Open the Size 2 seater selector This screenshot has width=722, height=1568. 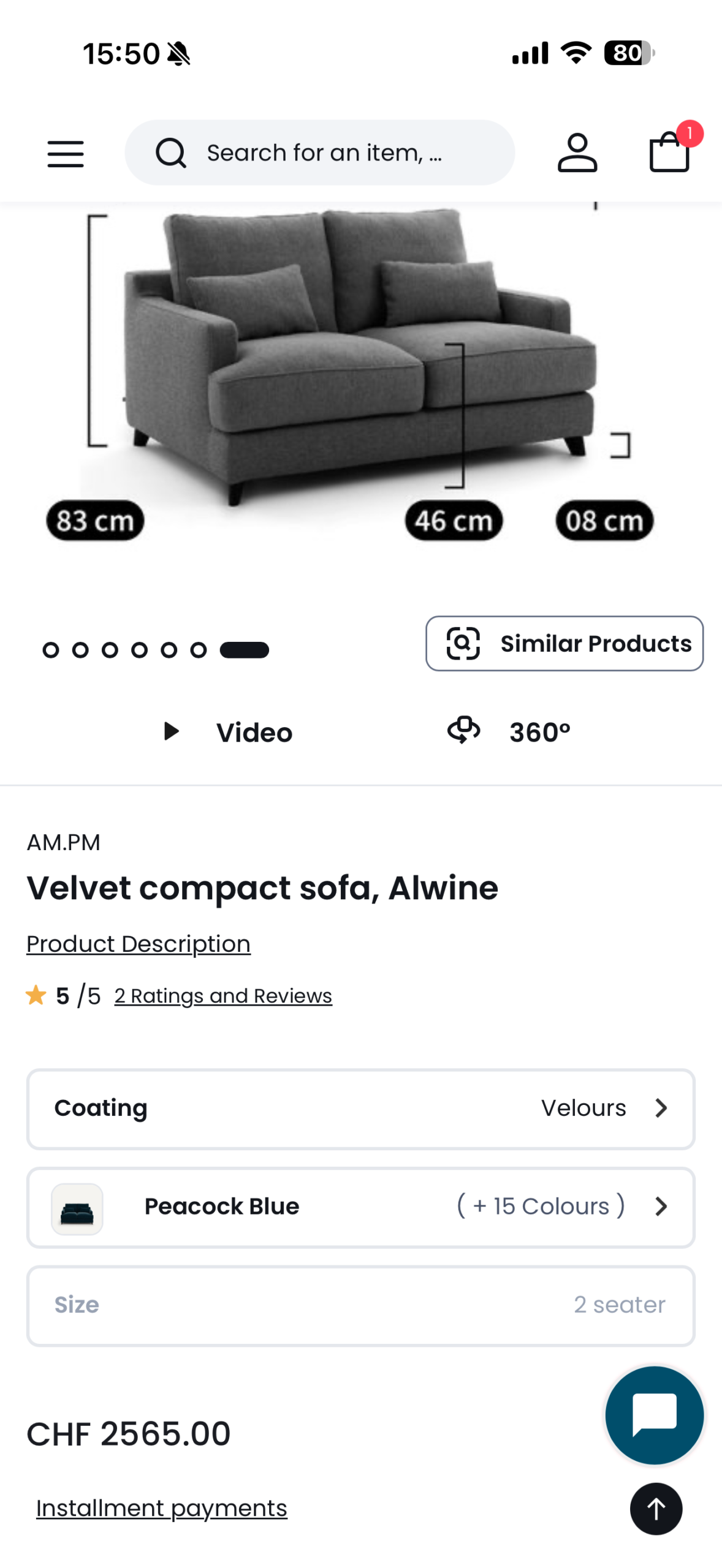pos(360,1305)
